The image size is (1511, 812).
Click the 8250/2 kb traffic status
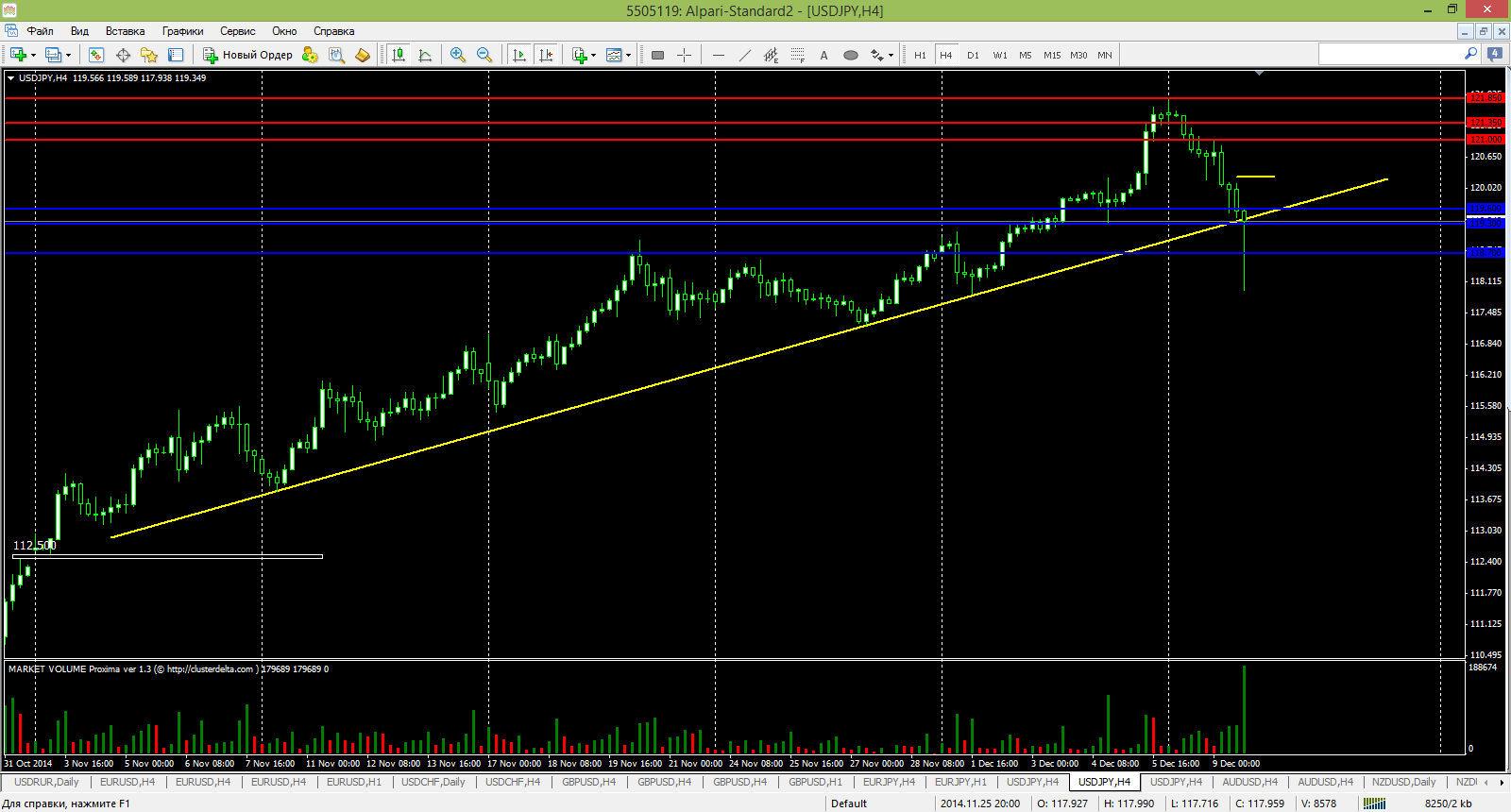point(1448,804)
